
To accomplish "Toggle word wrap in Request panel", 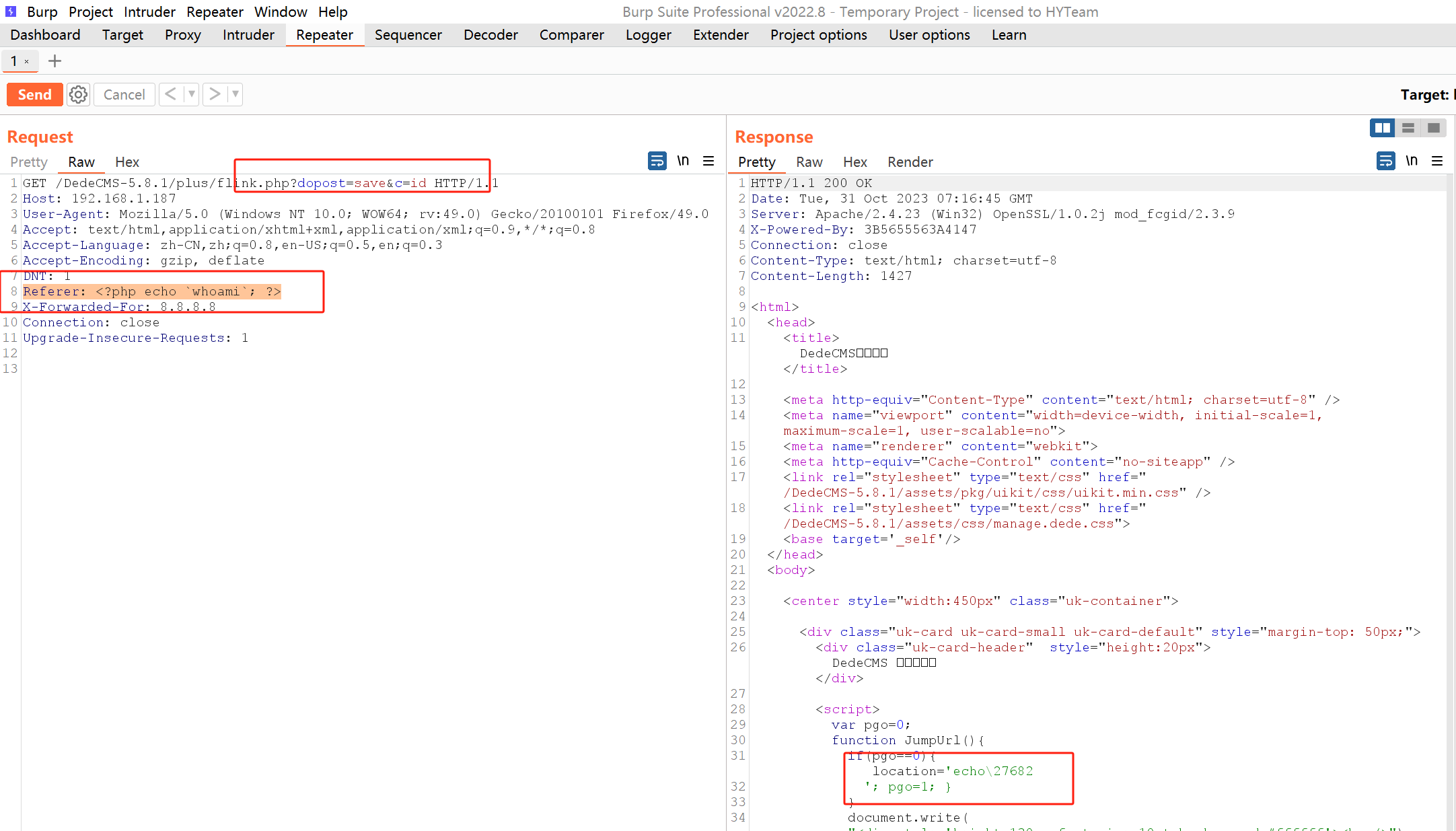I will pos(657,161).
